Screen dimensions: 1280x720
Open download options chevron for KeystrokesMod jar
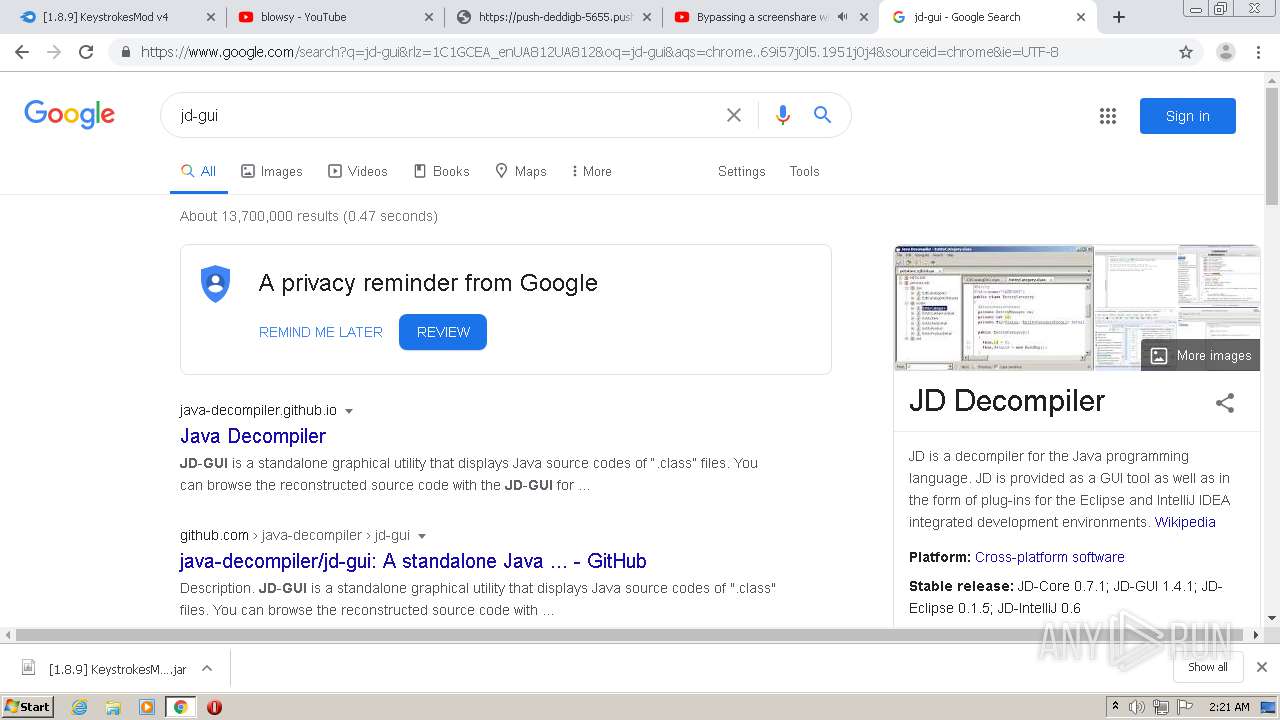[x=207, y=668]
